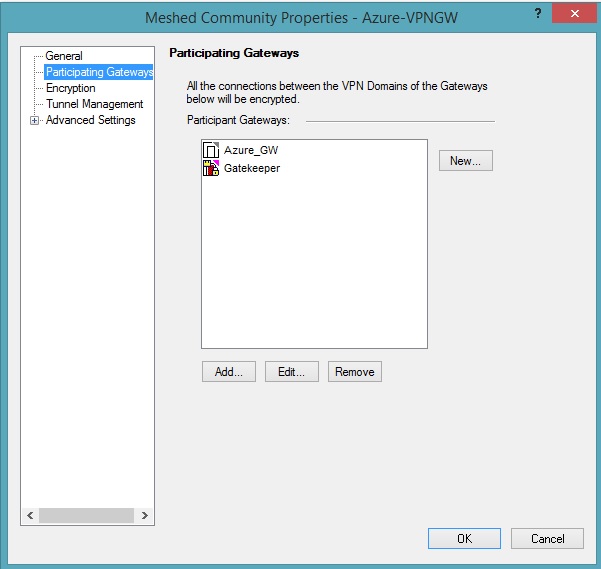Image resolution: width=601 pixels, height=569 pixels.
Task: Select Azure_GW in participant list
Action: (251, 150)
